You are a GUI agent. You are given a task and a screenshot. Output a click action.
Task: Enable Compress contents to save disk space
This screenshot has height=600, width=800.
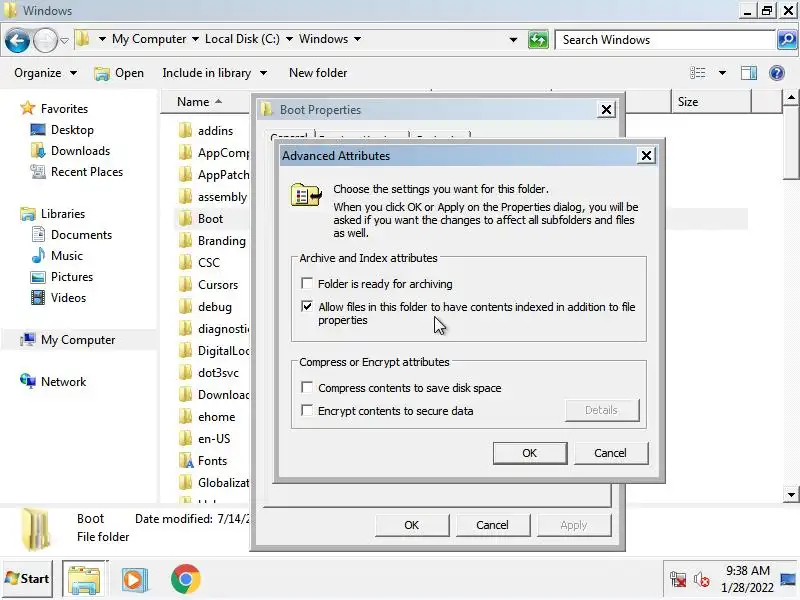307,387
